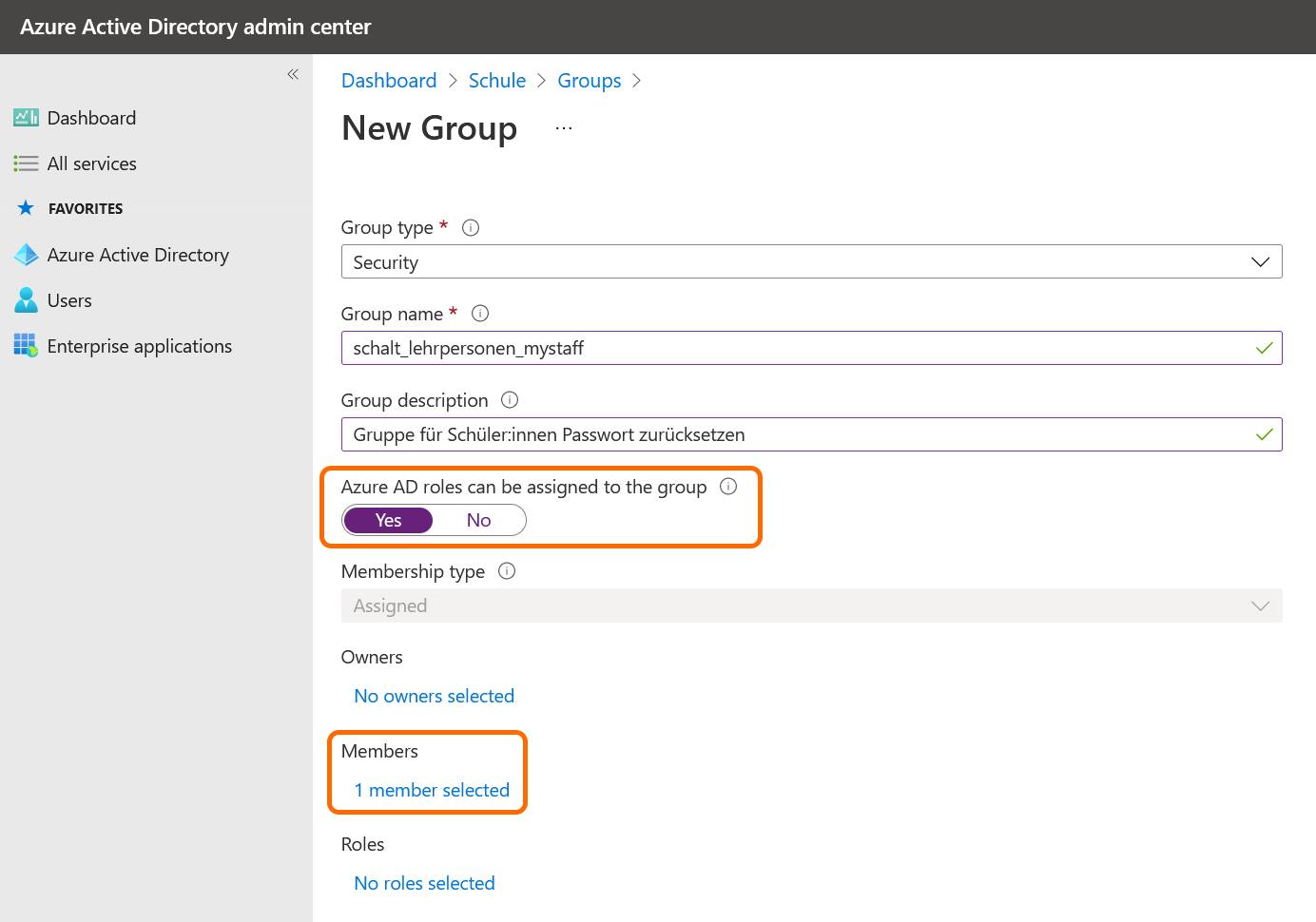Click the Favorites star icon

pos(26,208)
